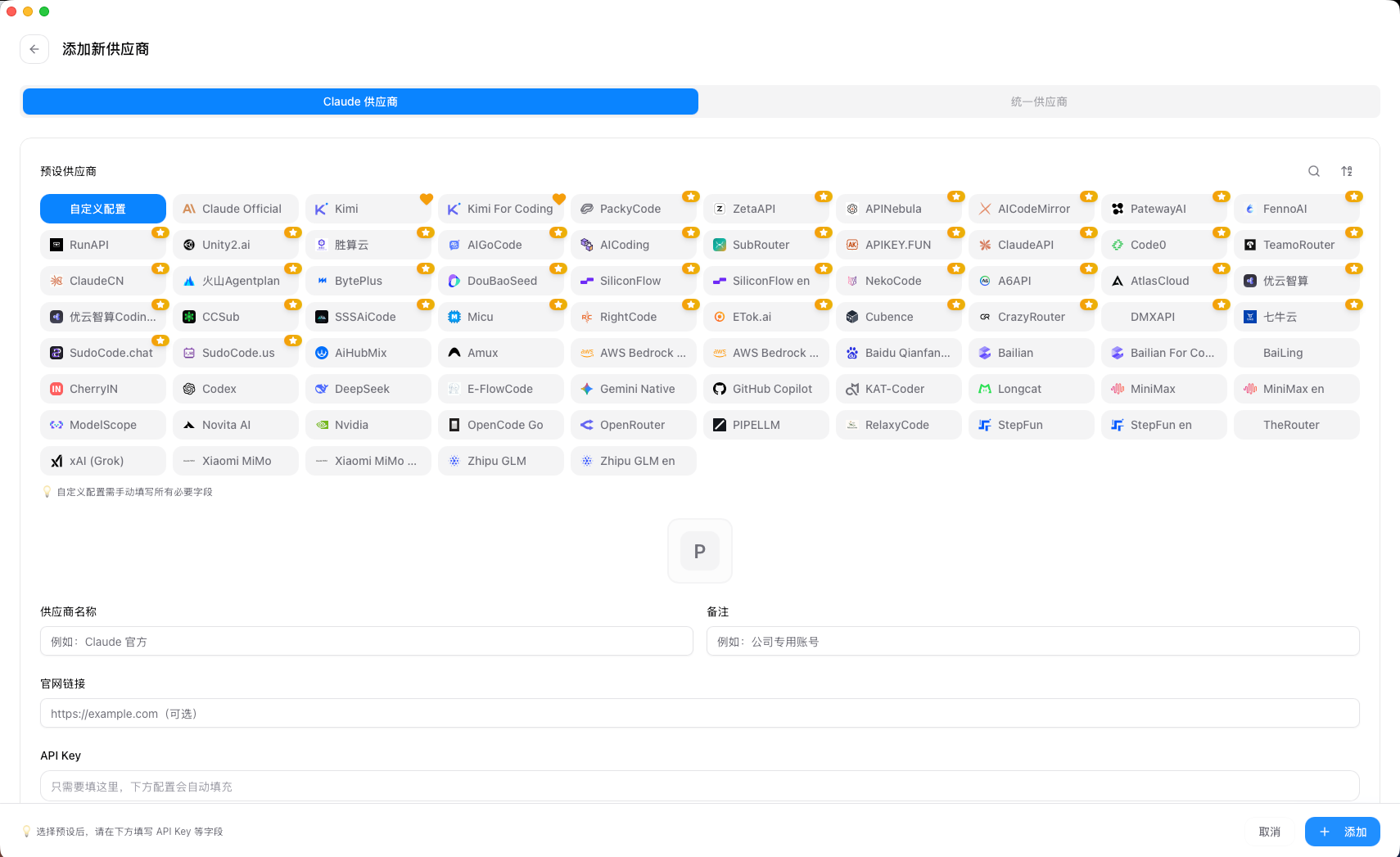Select the ZetaAPI preset
The width and height of the screenshot is (1400, 857).
766,209
